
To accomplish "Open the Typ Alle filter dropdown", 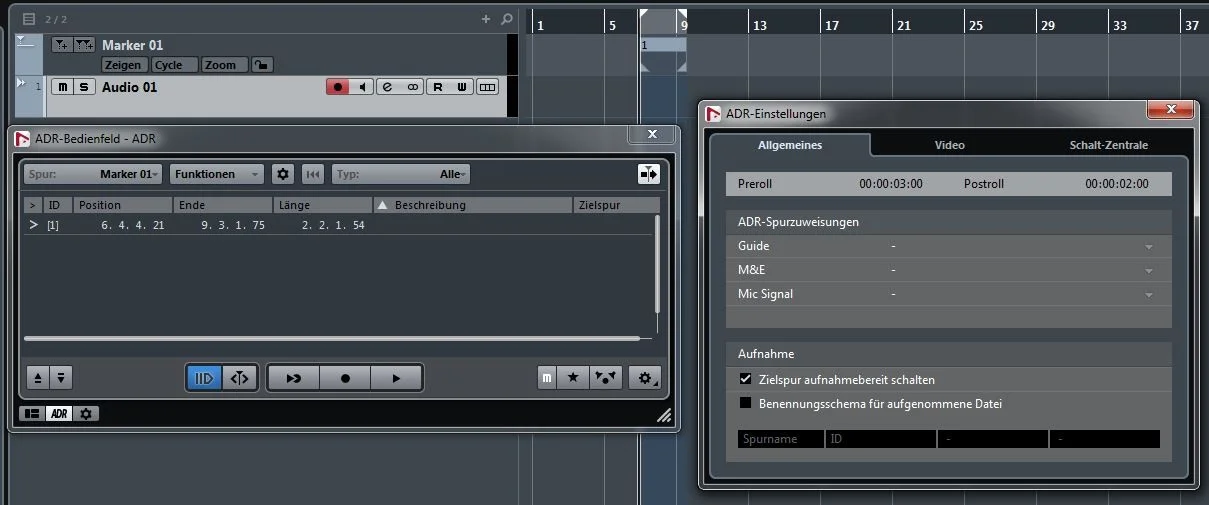I will 401,174.
